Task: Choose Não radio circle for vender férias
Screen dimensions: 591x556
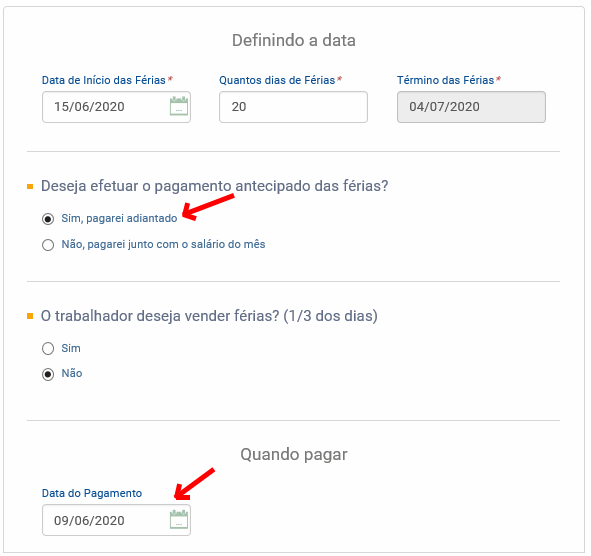Action: pyautogui.click(x=48, y=375)
